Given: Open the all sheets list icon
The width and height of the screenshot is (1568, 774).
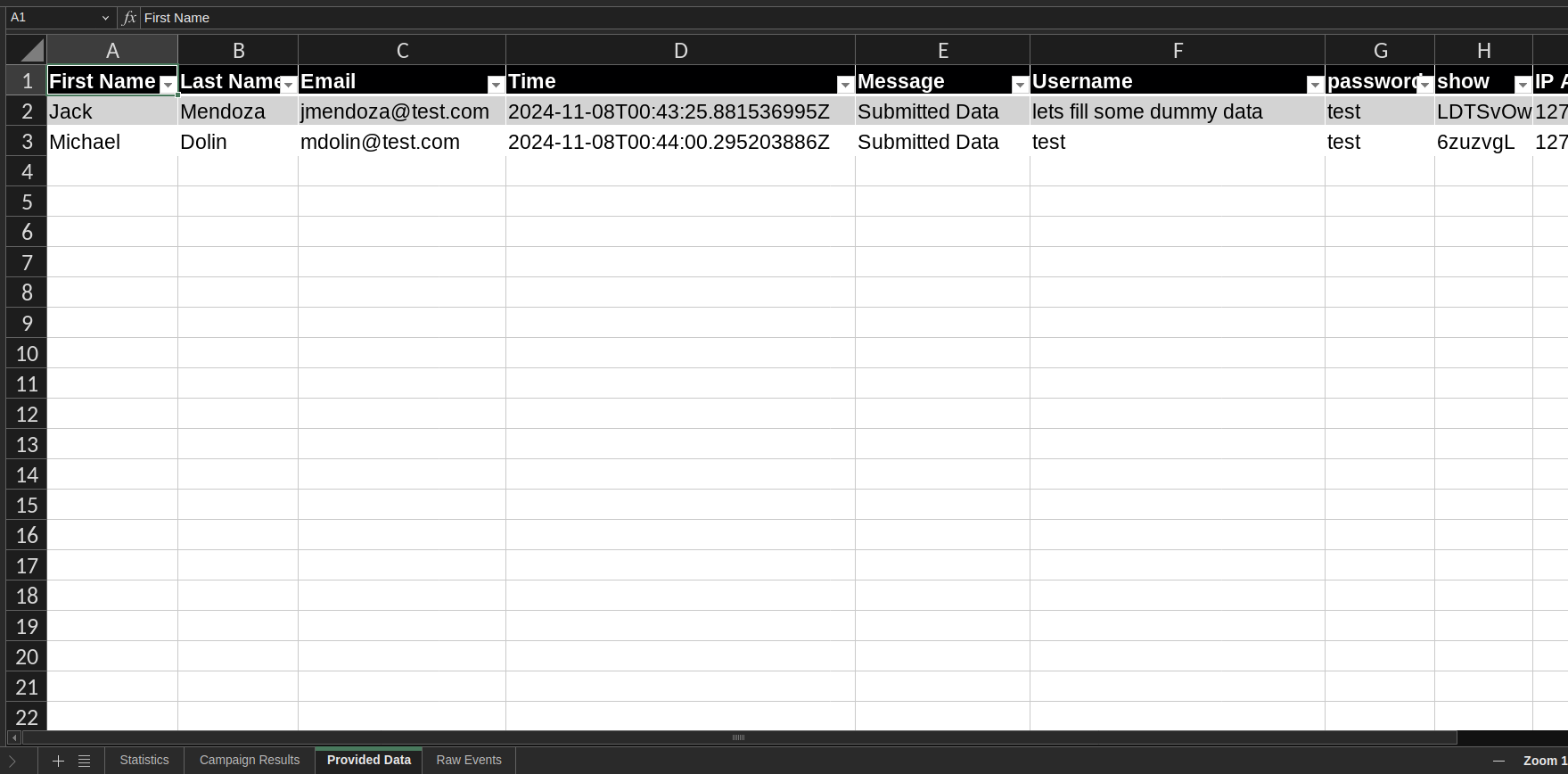Looking at the screenshot, I should [x=84, y=761].
